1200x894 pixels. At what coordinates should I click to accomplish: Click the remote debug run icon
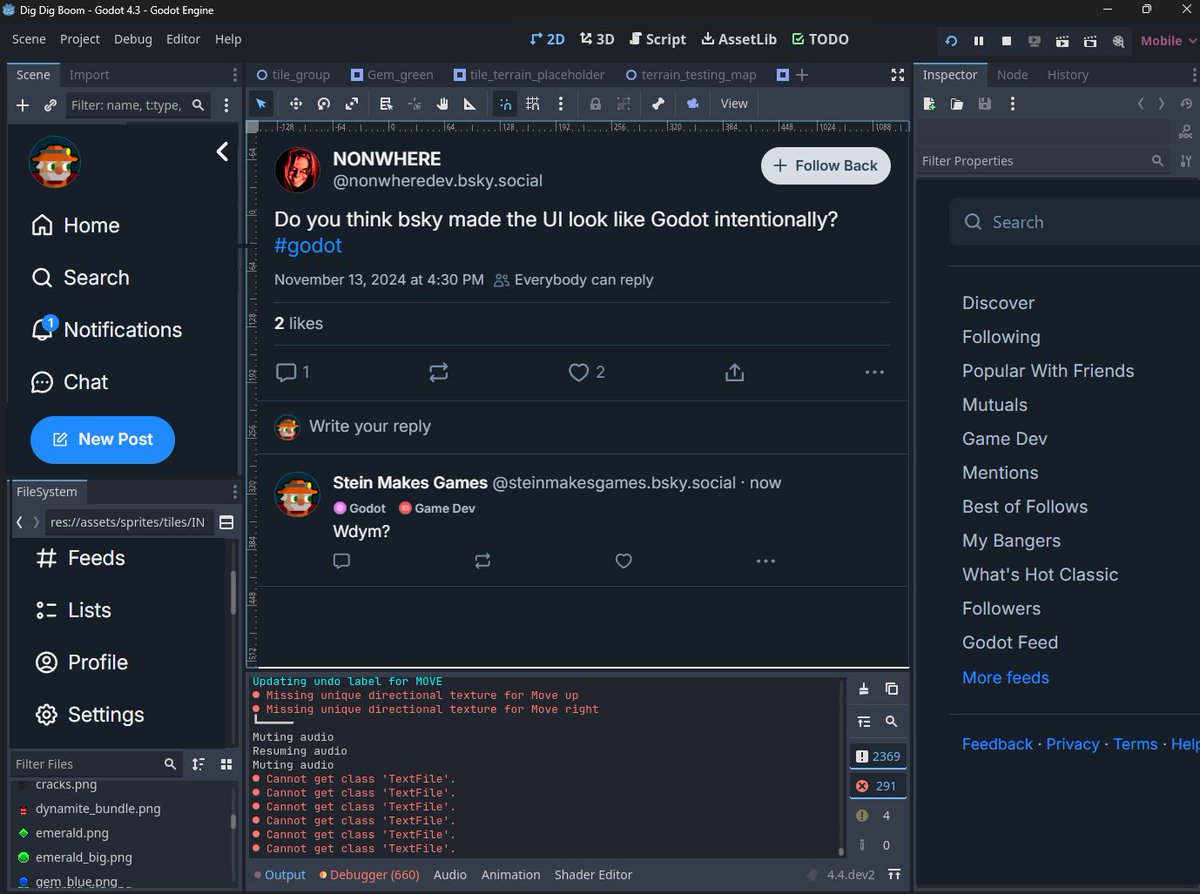tap(1035, 41)
